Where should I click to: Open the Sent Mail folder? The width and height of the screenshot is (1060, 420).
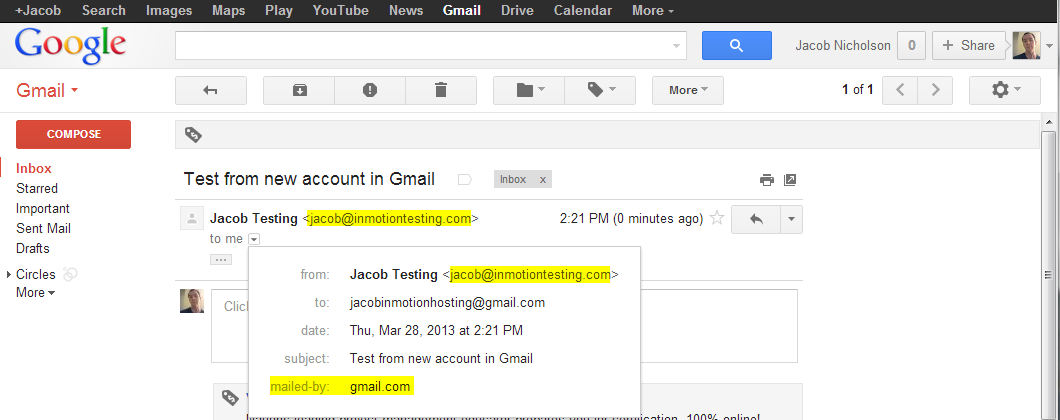[x=43, y=229]
